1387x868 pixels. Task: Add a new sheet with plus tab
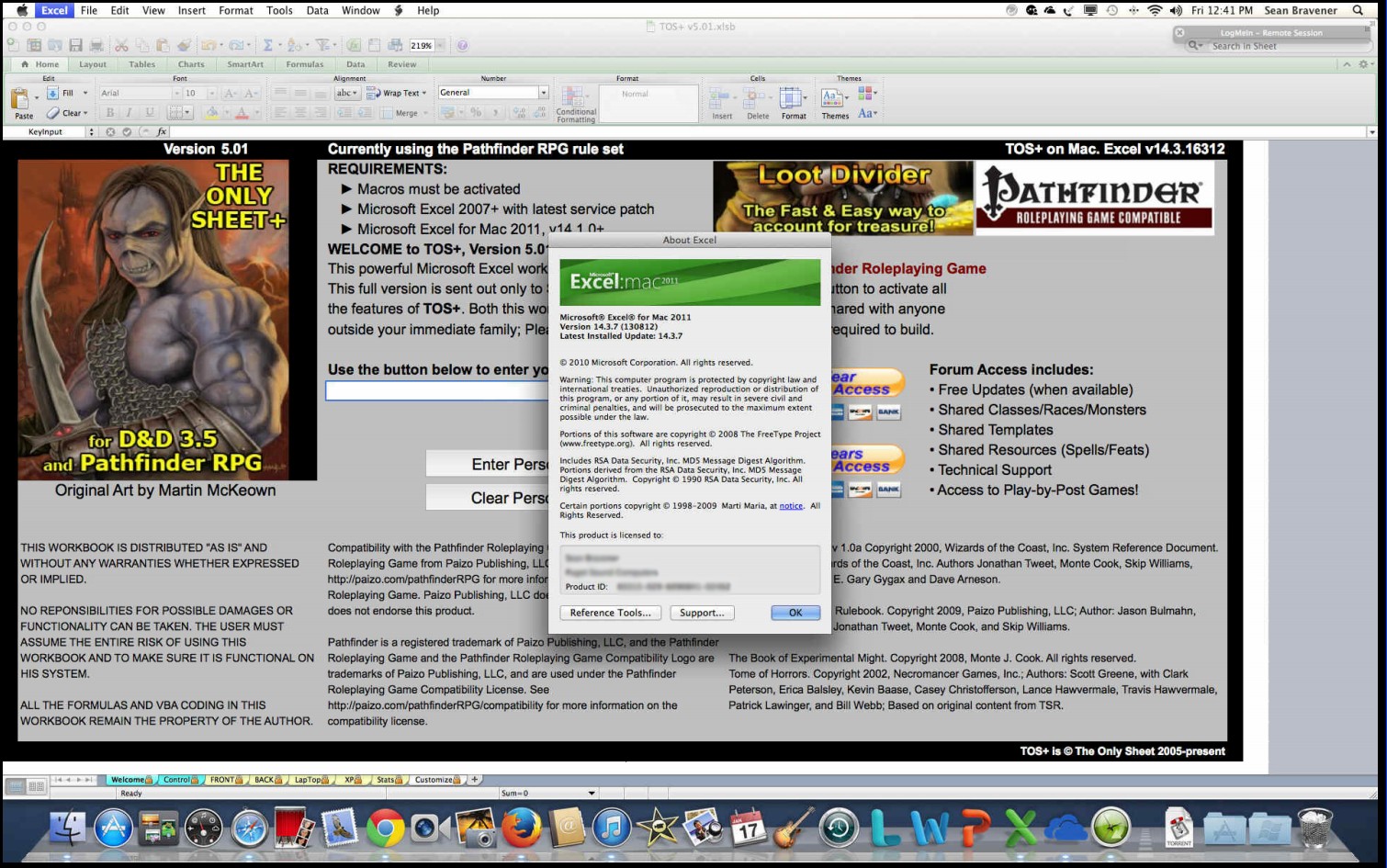(475, 780)
